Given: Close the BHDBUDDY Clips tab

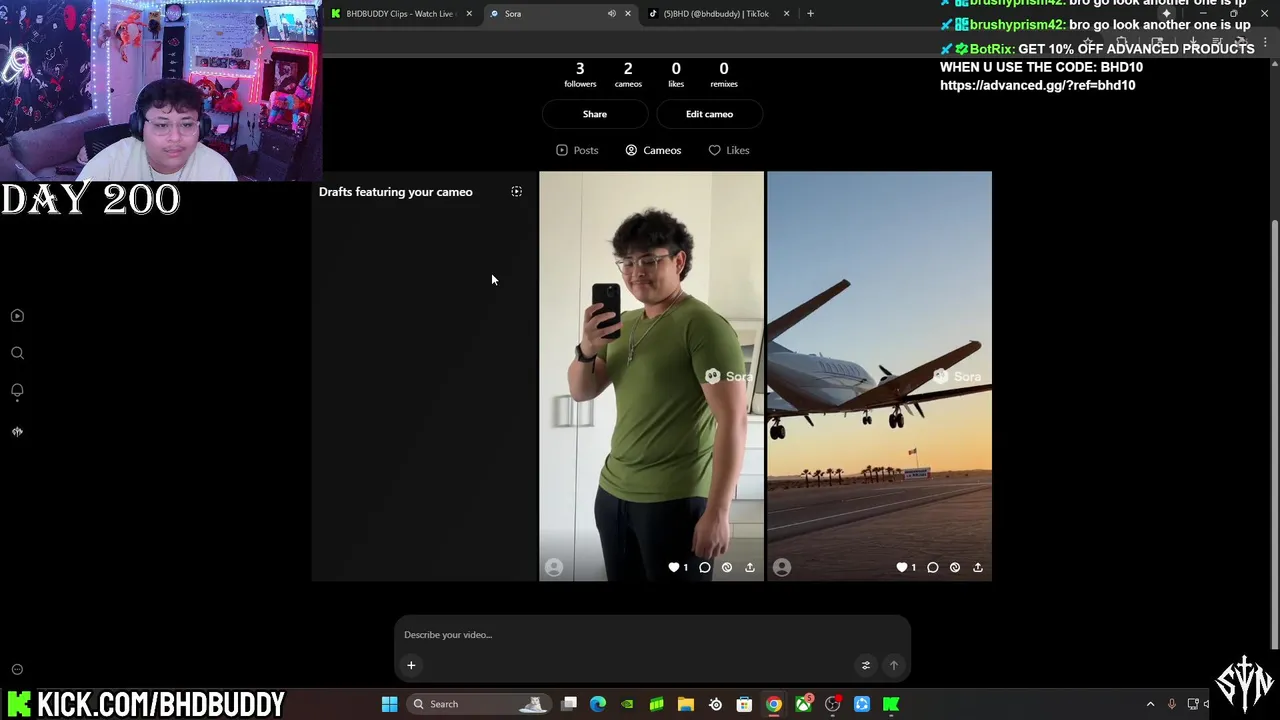Looking at the screenshot, I should [x=469, y=13].
